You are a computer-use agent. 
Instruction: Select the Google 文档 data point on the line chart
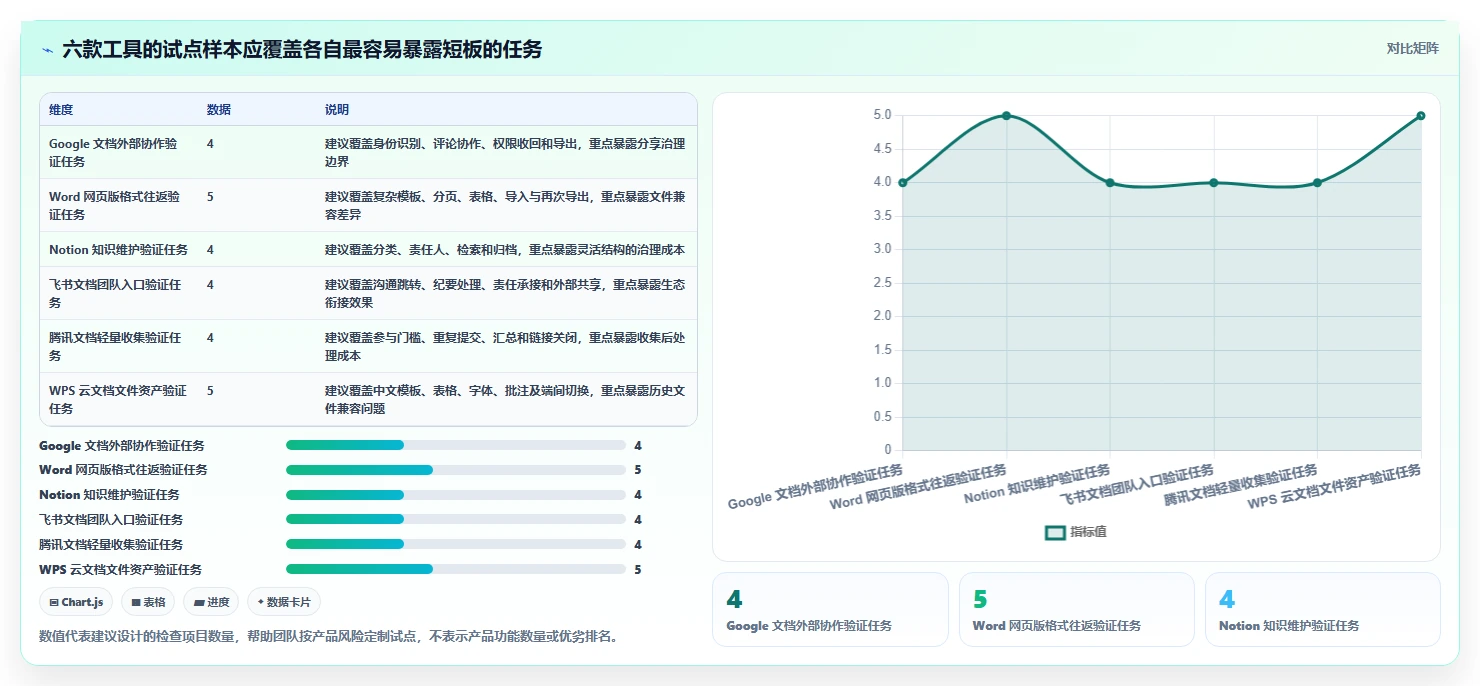pyautogui.click(x=903, y=183)
